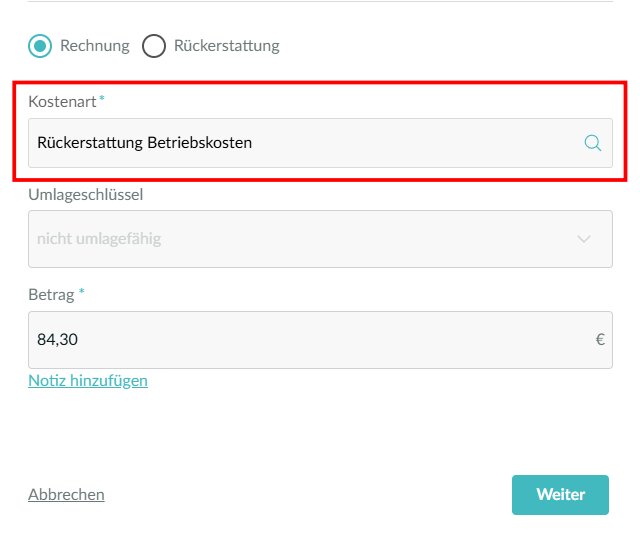Select the Rechnung radio button
This screenshot has height=542, width=640.
click(x=40, y=46)
